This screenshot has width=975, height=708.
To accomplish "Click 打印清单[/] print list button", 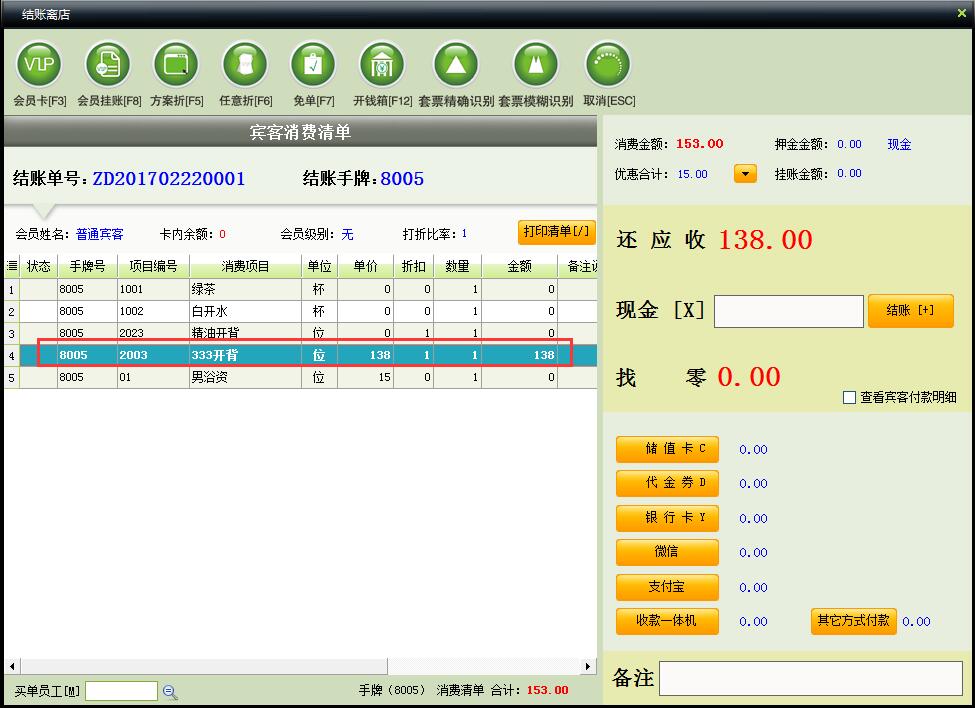I will click(557, 232).
